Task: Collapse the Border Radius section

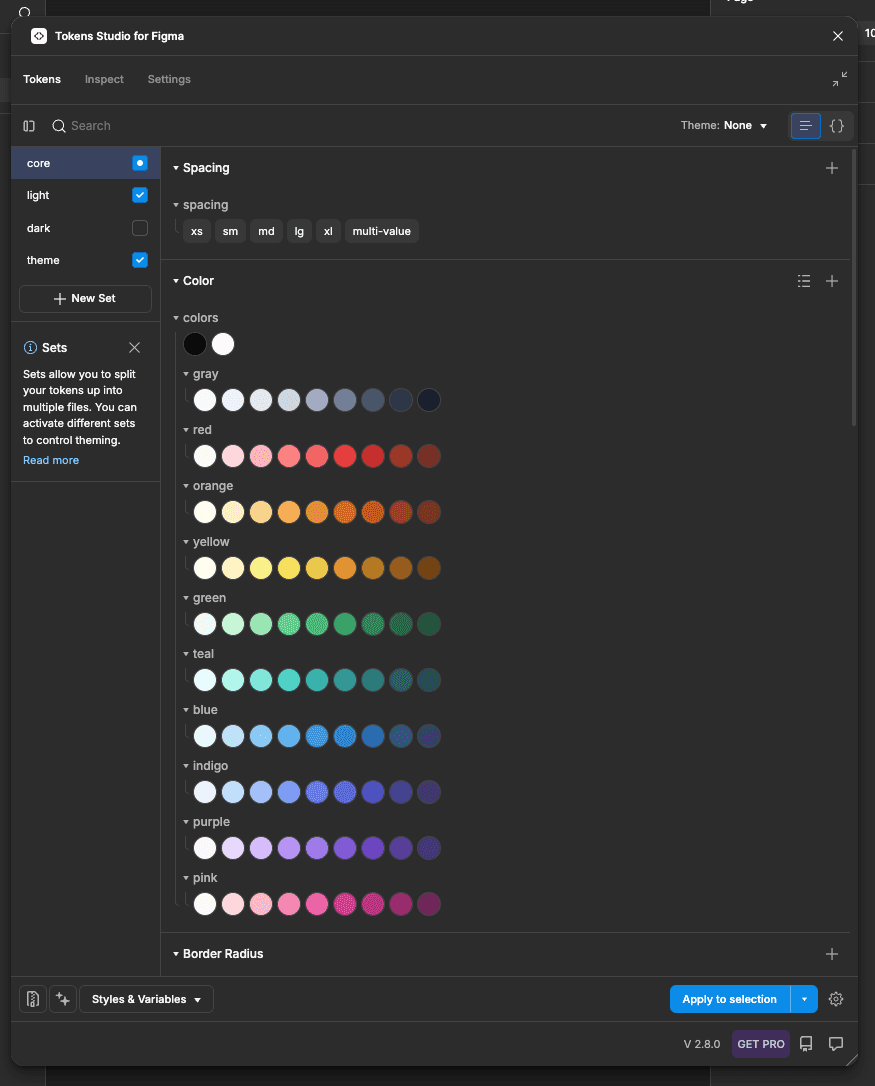Action: click(x=176, y=954)
